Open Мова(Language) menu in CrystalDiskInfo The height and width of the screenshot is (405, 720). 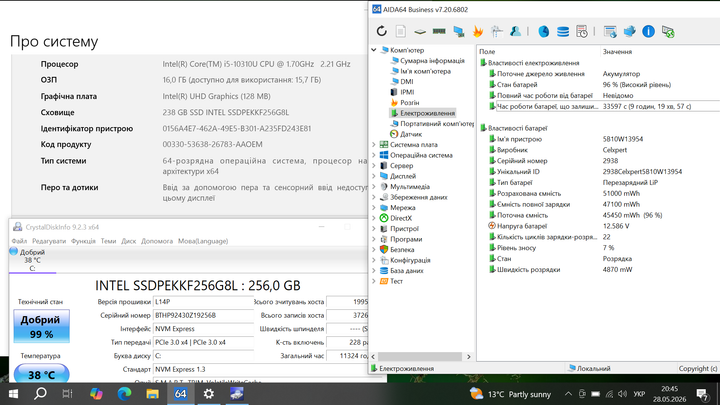click(203, 241)
